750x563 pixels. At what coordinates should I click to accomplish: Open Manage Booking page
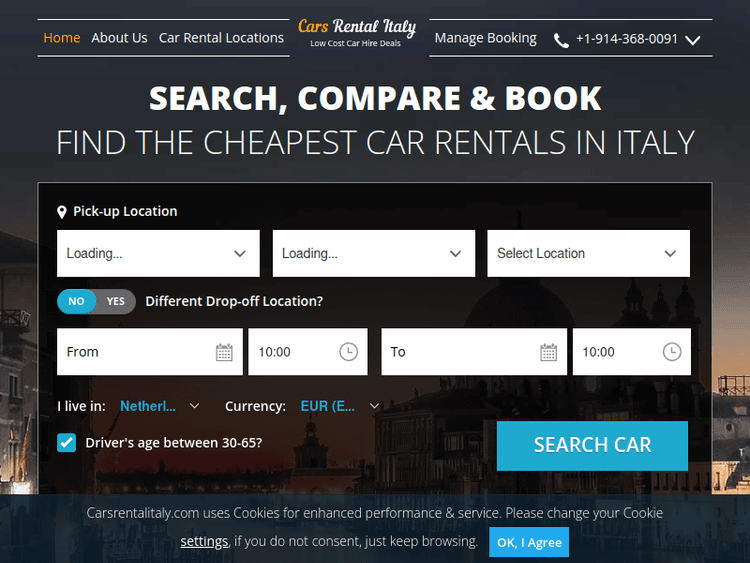point(485,38)
